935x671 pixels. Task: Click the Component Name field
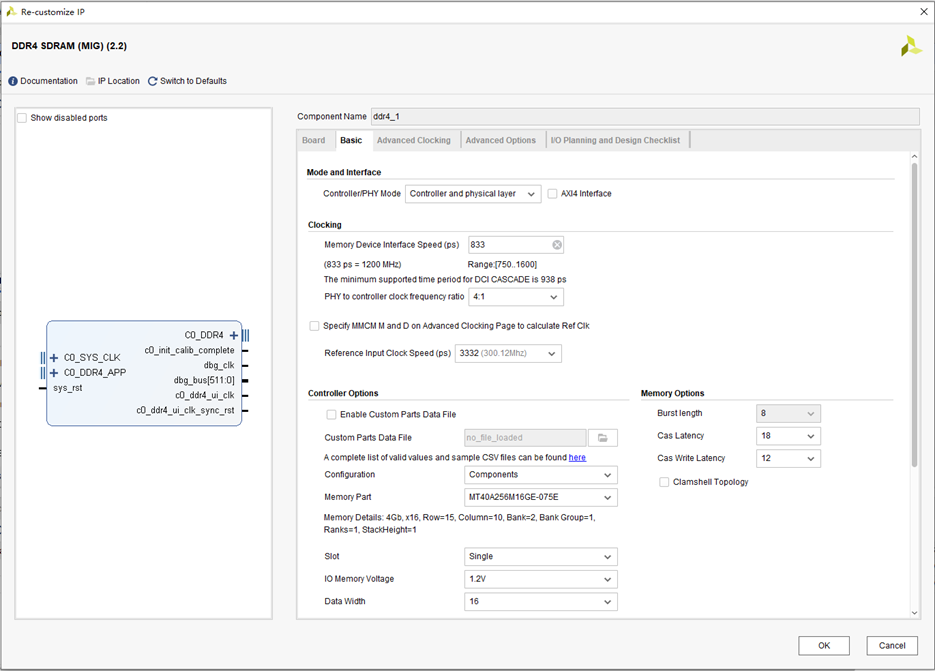click(645, 116)
